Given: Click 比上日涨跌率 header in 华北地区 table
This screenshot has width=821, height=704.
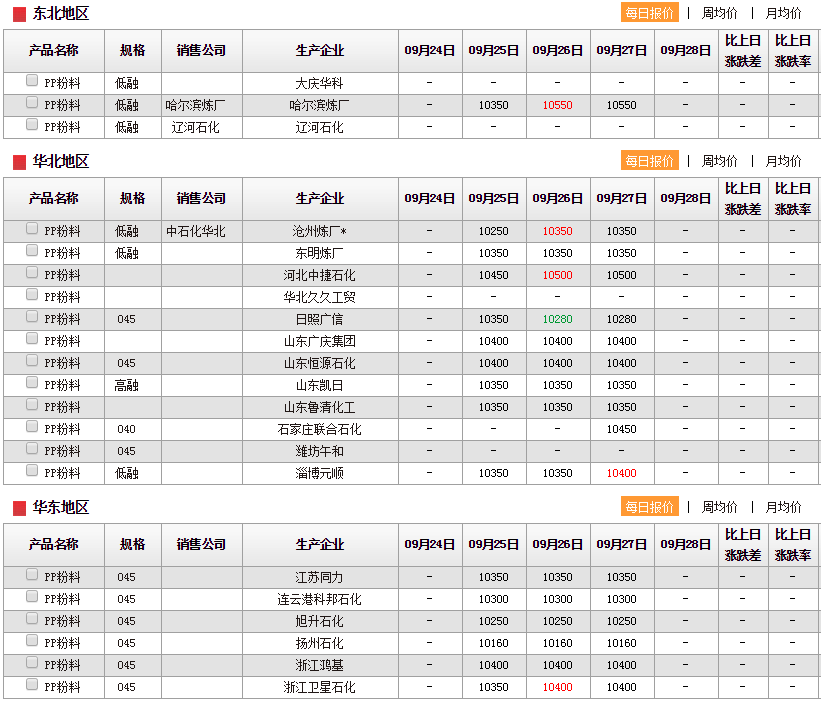Looking at the screenshot, I should tap(793, 199).
